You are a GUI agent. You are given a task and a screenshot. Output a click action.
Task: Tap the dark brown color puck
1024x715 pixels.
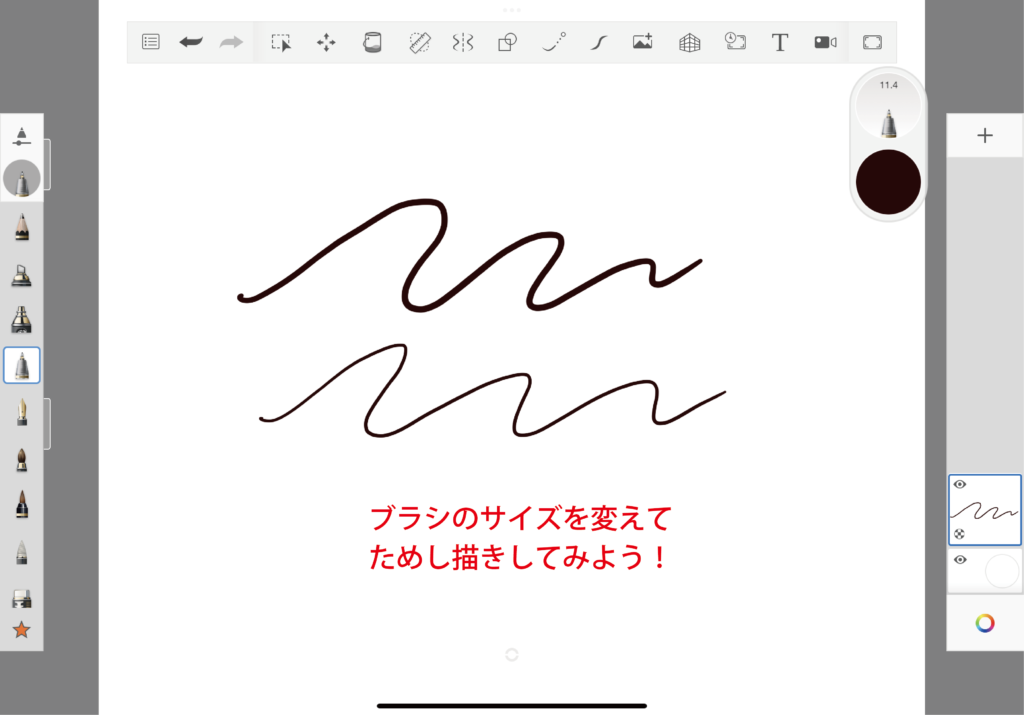(888, 182)
